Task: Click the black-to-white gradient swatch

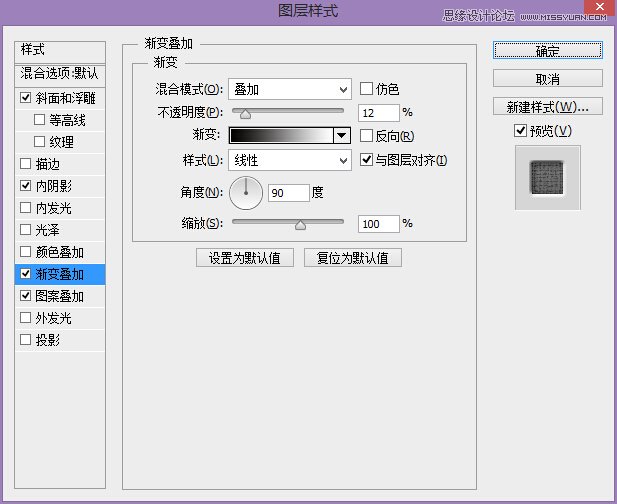Action: point(281,136)
